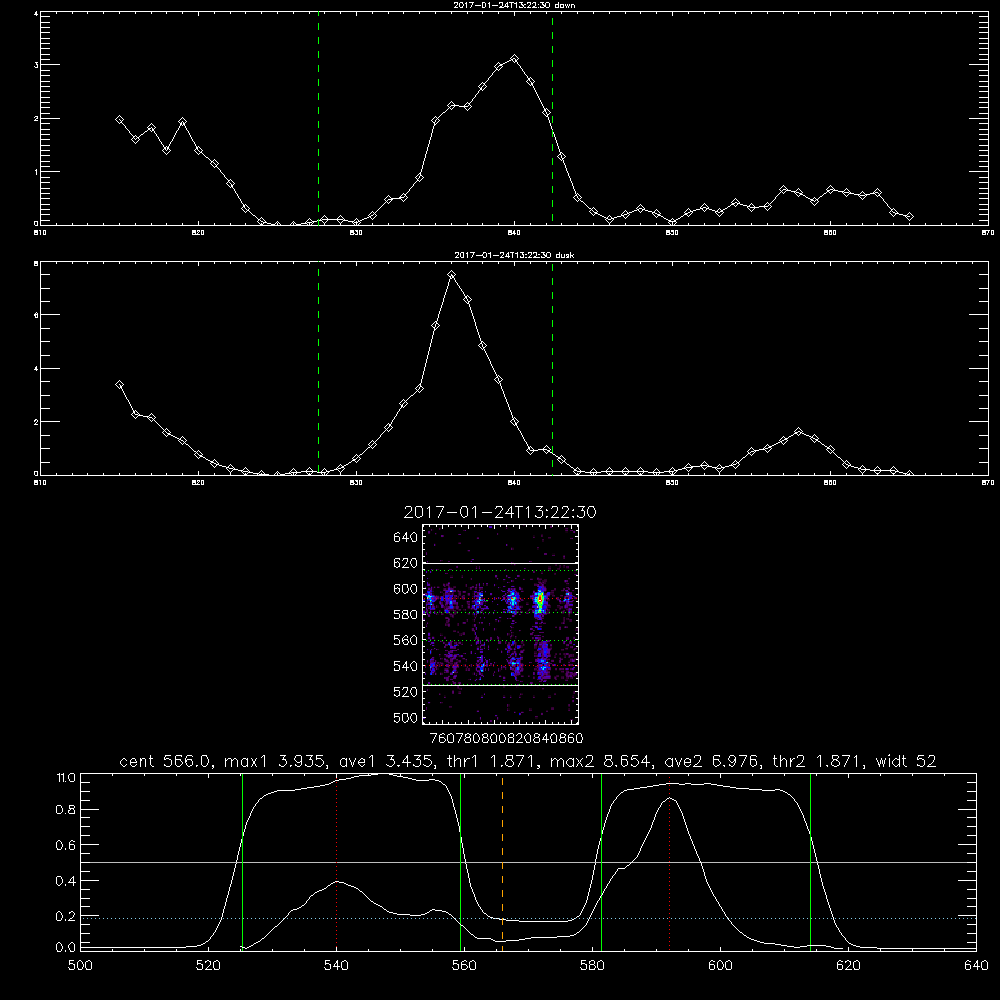The image size is (1000, 1000).
Task: Click y-axis label 520 beside spectral image
Action: tap(406, 692)
